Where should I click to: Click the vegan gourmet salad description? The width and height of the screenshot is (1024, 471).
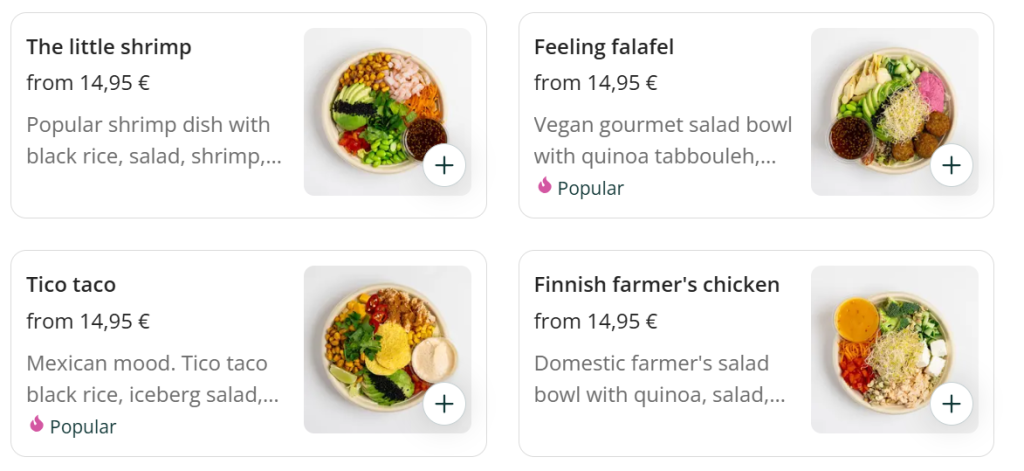tap(662, 141)
